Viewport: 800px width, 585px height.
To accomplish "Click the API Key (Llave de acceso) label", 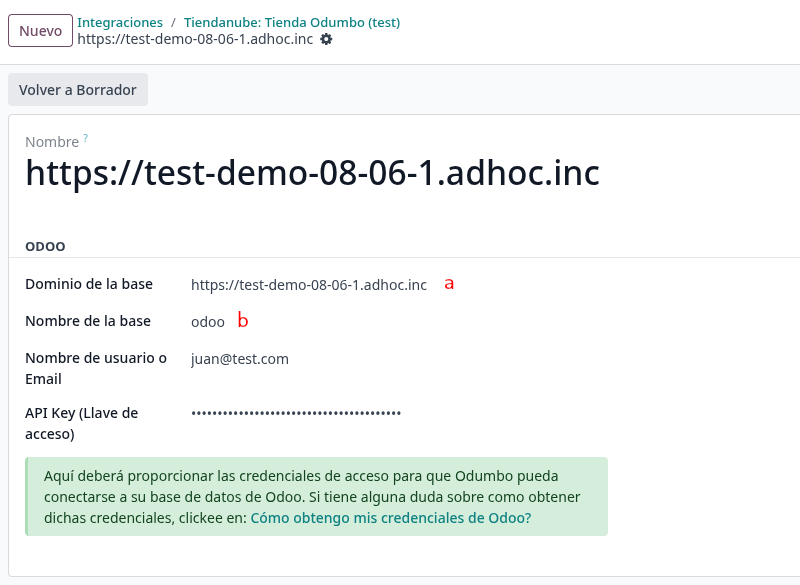I will [82, 423].
